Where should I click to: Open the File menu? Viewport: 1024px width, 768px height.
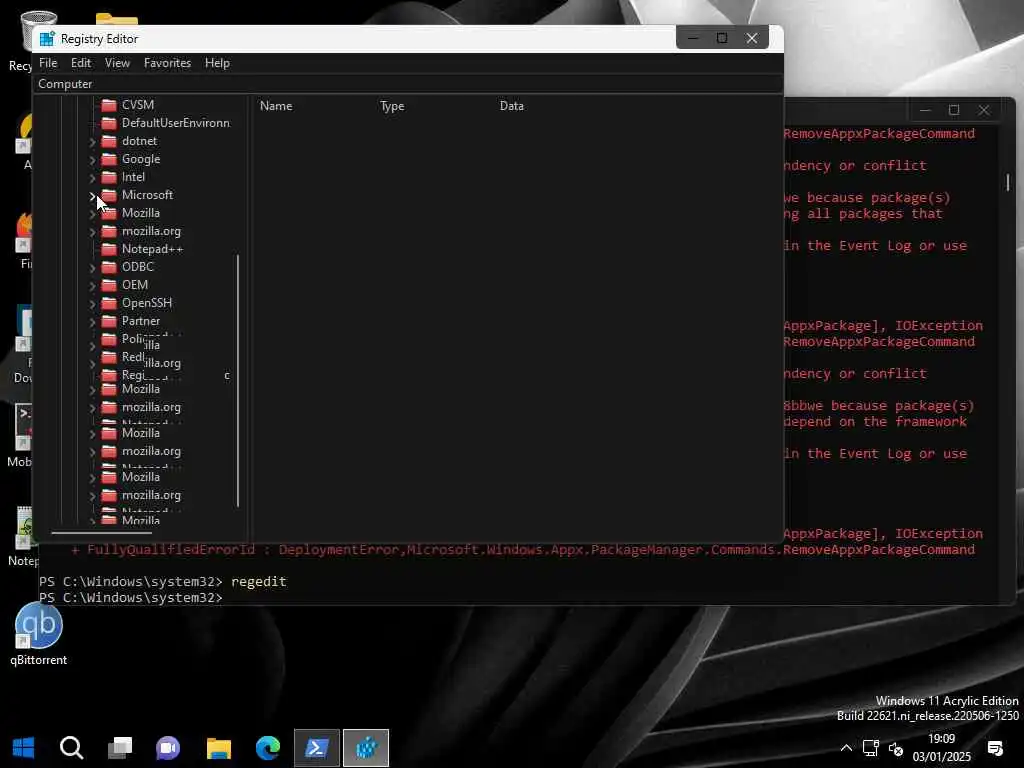click(48, 63)
